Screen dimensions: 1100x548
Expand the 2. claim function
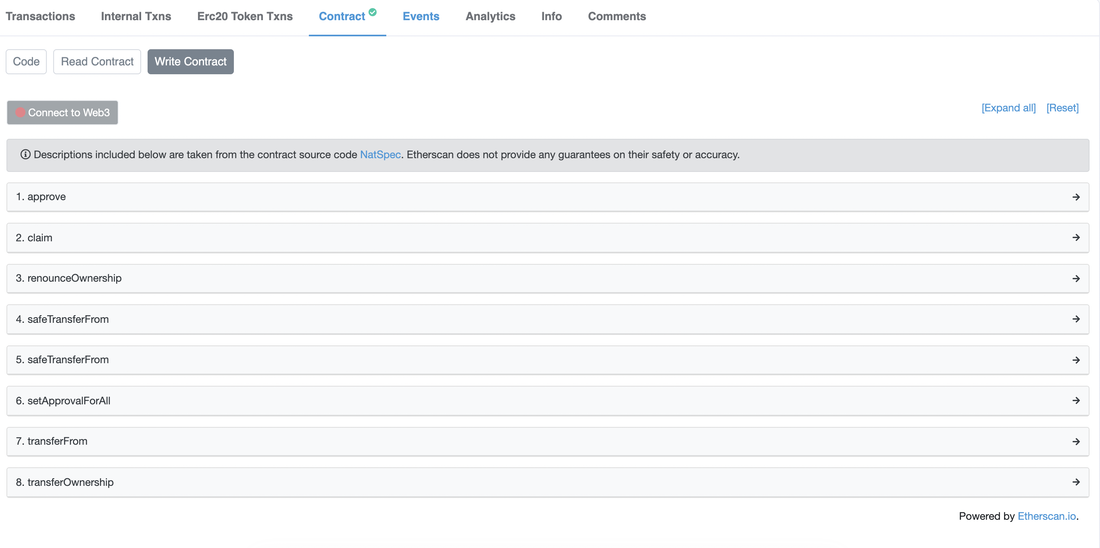[548, 238]
